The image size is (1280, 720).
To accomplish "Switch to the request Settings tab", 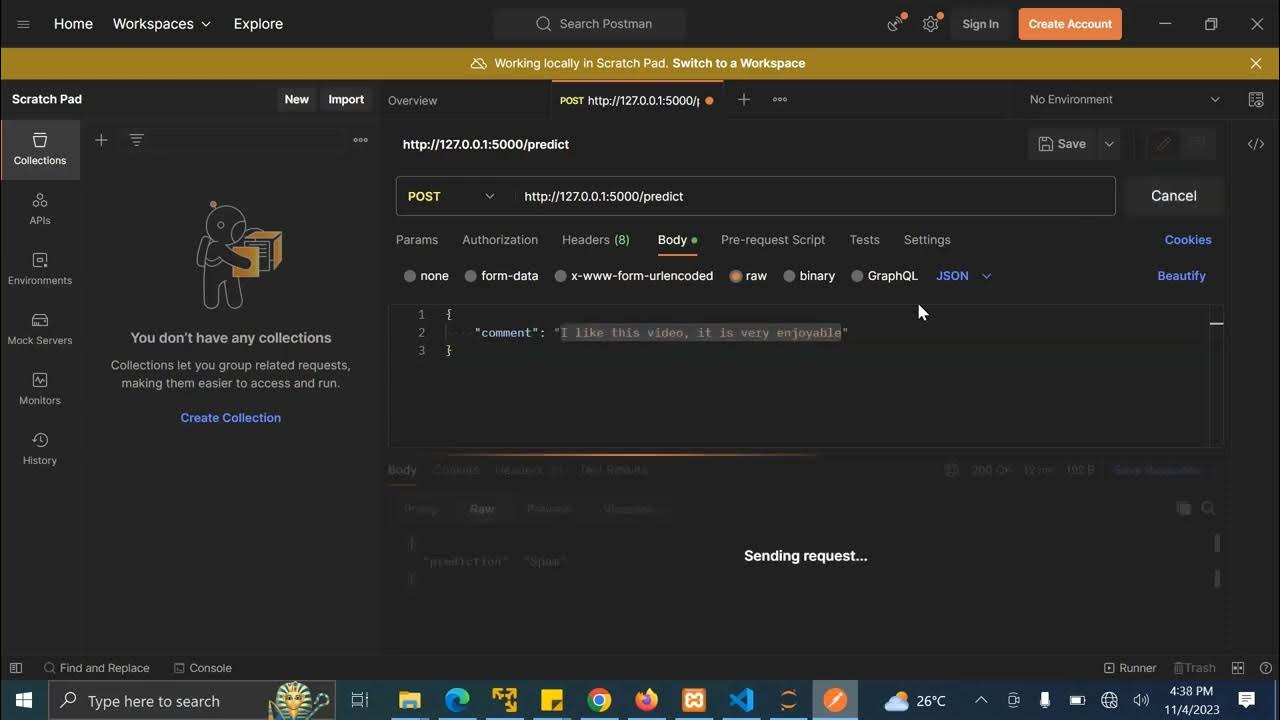I will (x=927, y=240).
